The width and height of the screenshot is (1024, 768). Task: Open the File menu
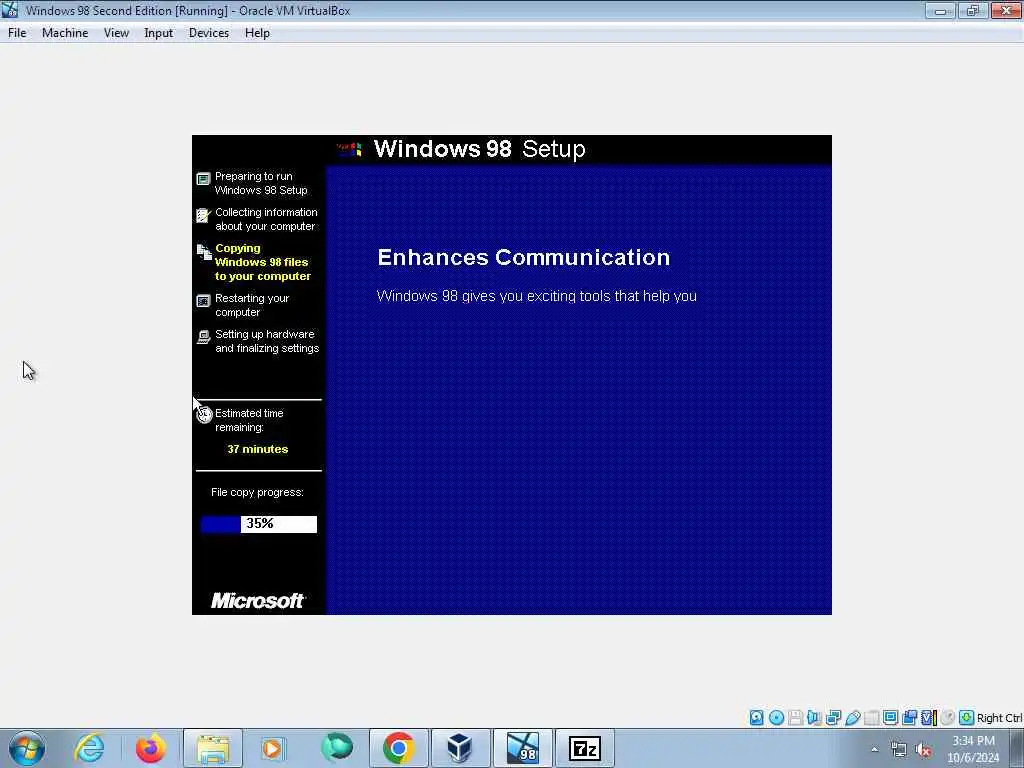pyautogui.click(x=17, y=33)
